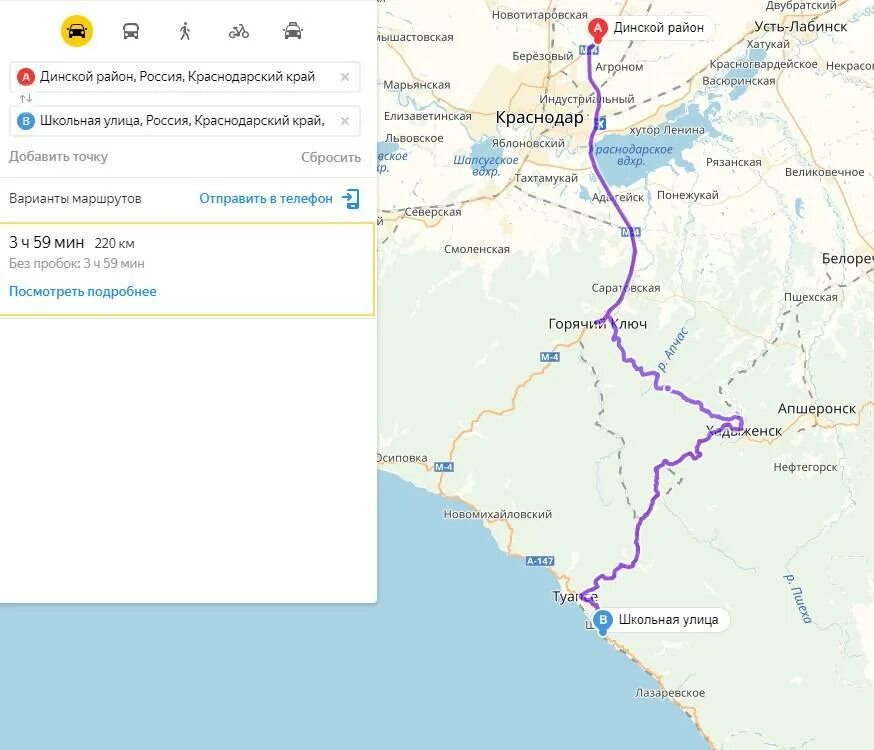This screenshot has width=874, height=750.
Task: Click the M-4 shield near Осиповка
Action: 444,467
